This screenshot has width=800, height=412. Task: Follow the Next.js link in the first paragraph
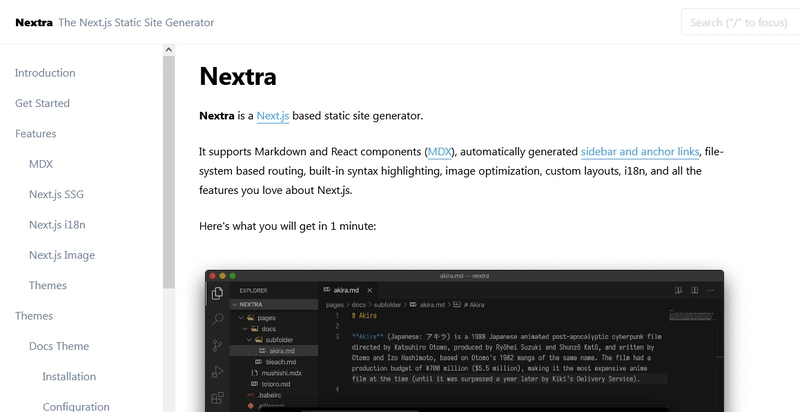(x=272, y=116)
